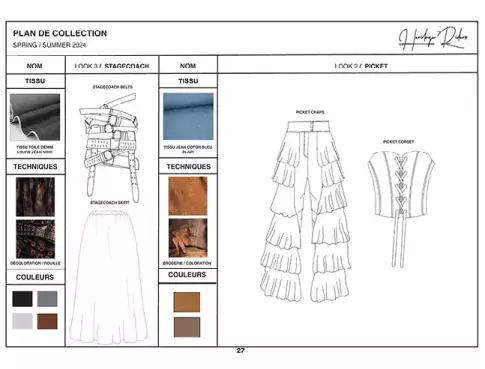485x369 pixels.
Task: Click the Look 2 / Picket header
Action: point(361,66)
